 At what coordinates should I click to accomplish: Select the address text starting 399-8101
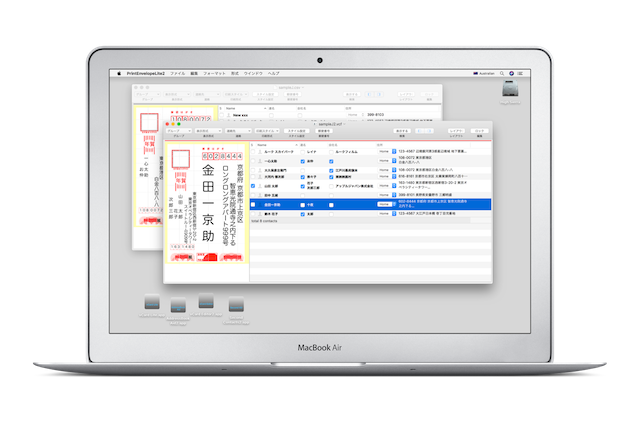(x=425, y=195)
